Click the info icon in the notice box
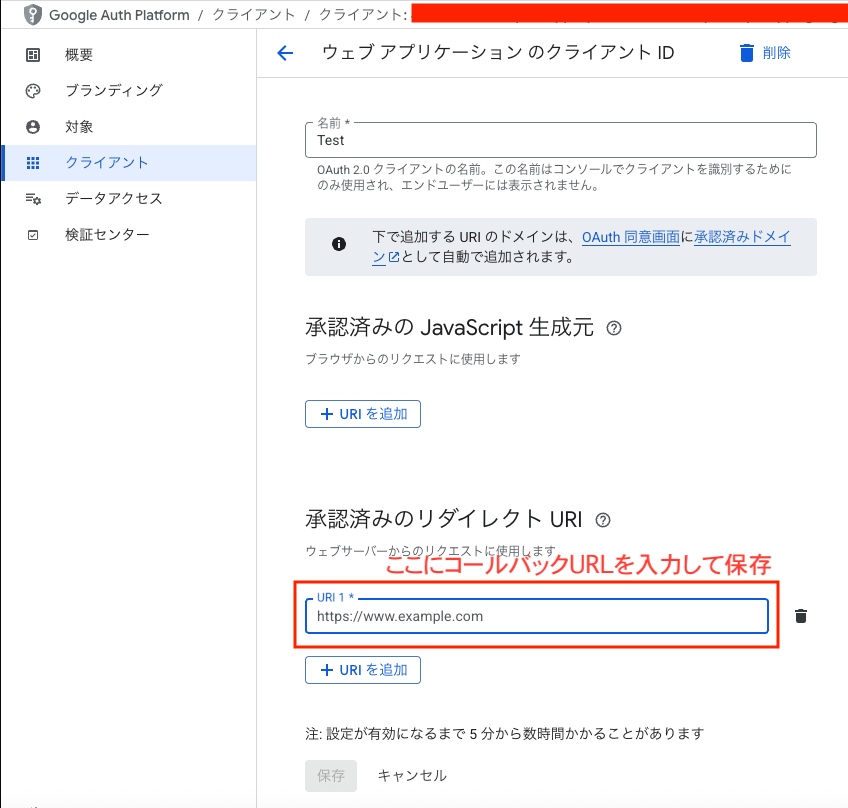 click(339, 244)
